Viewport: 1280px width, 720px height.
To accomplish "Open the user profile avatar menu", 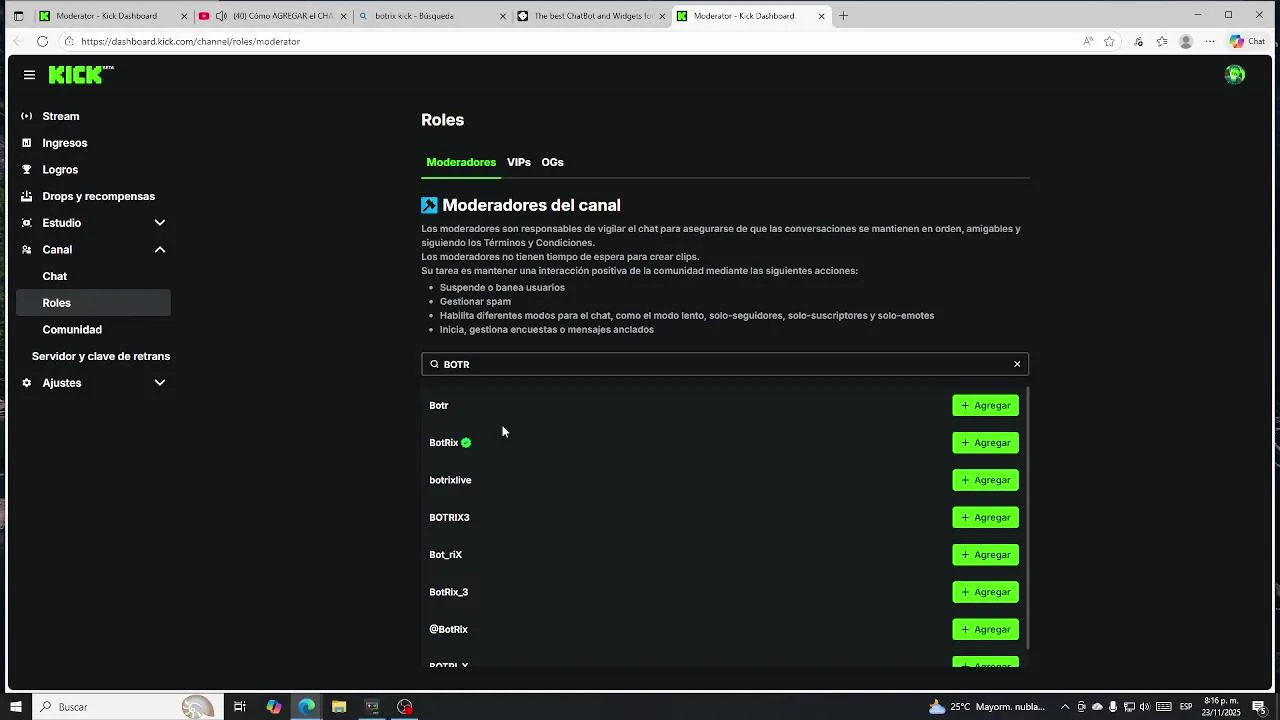I will pos(1235,75).
